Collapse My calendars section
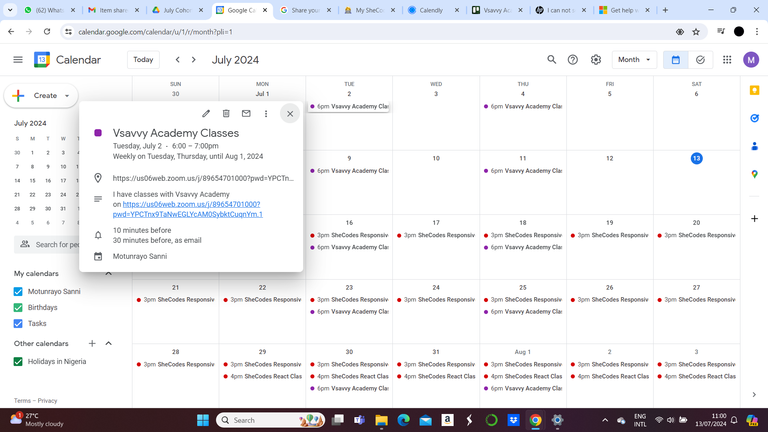Image resolution: width=768 pixels, height=432 pixels. coord(109,273)
